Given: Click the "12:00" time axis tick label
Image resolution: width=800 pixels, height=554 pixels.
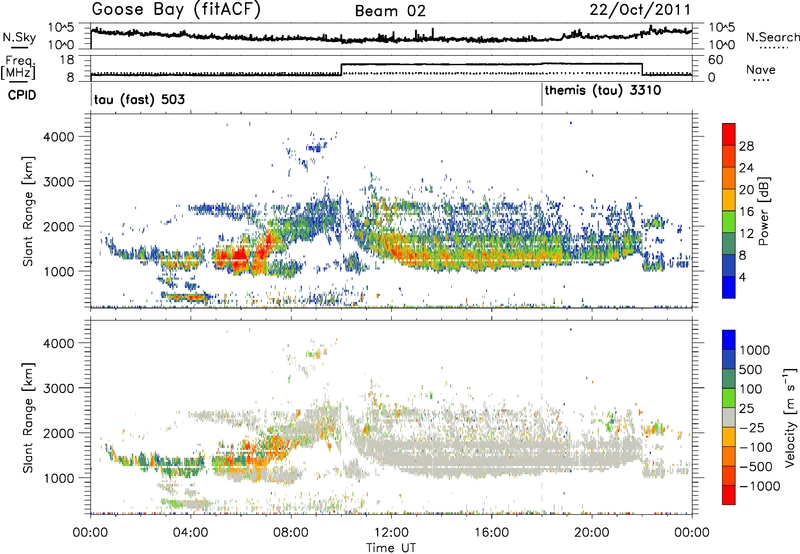Looking at the screenshot, I should point(391,533).
